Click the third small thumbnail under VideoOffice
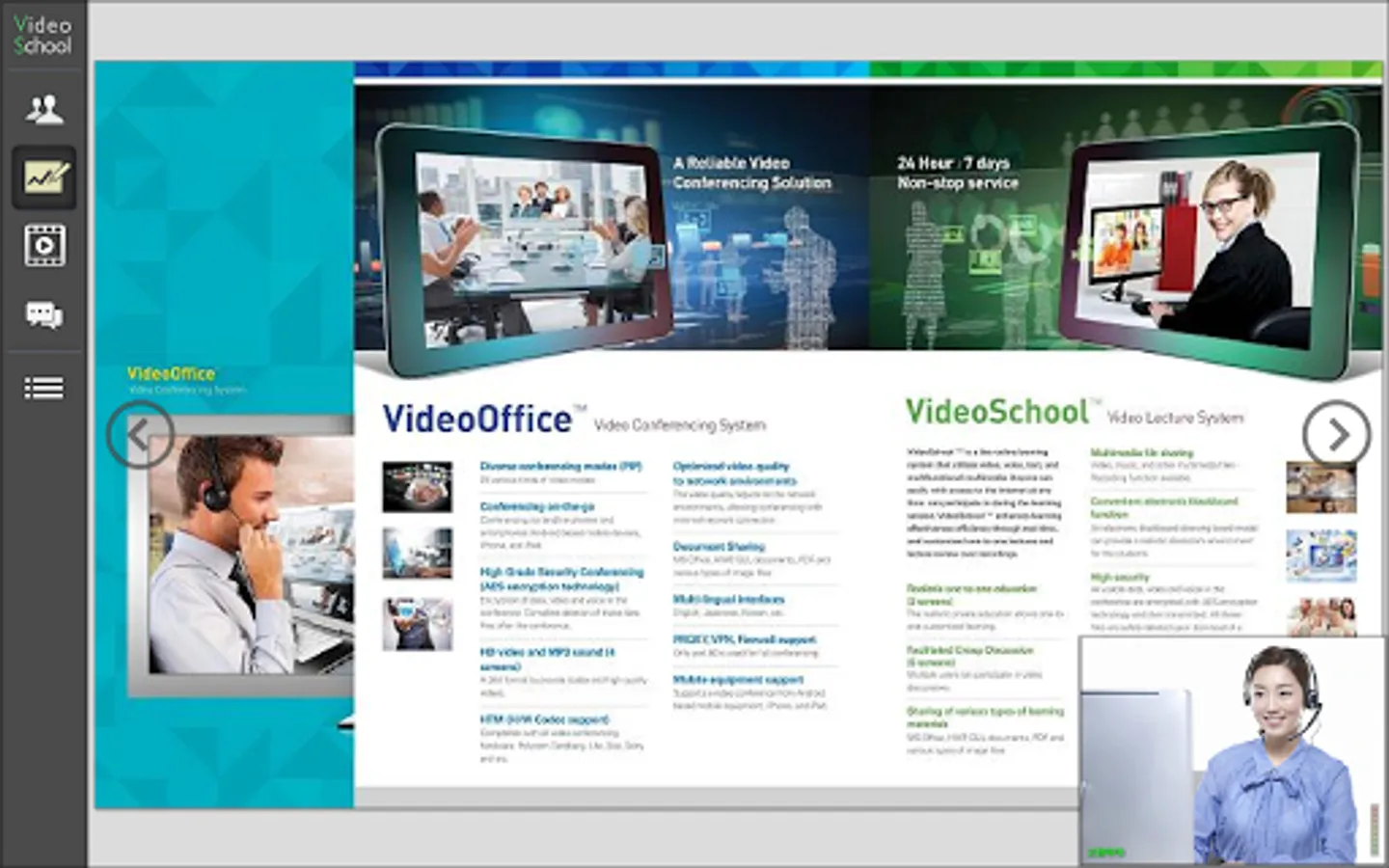 pos(418,623)
